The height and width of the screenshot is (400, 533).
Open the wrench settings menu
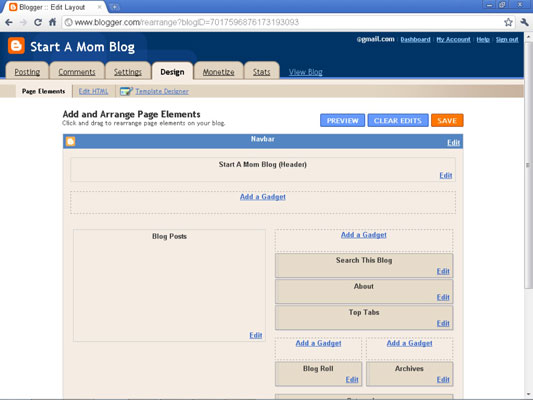coord(524,22)
